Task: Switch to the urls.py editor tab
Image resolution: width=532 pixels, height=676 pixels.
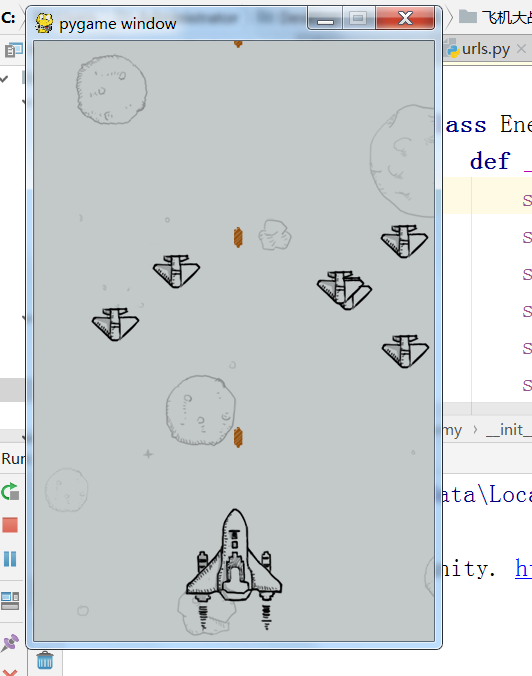Action: (x=485, y=49)
